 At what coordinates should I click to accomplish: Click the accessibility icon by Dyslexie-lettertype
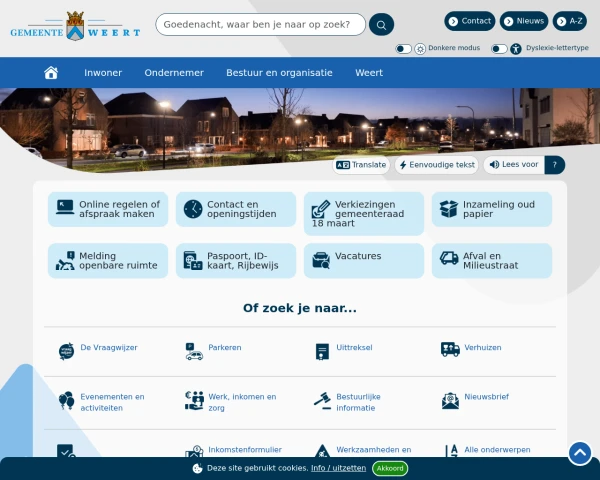[x=515, y=49]
